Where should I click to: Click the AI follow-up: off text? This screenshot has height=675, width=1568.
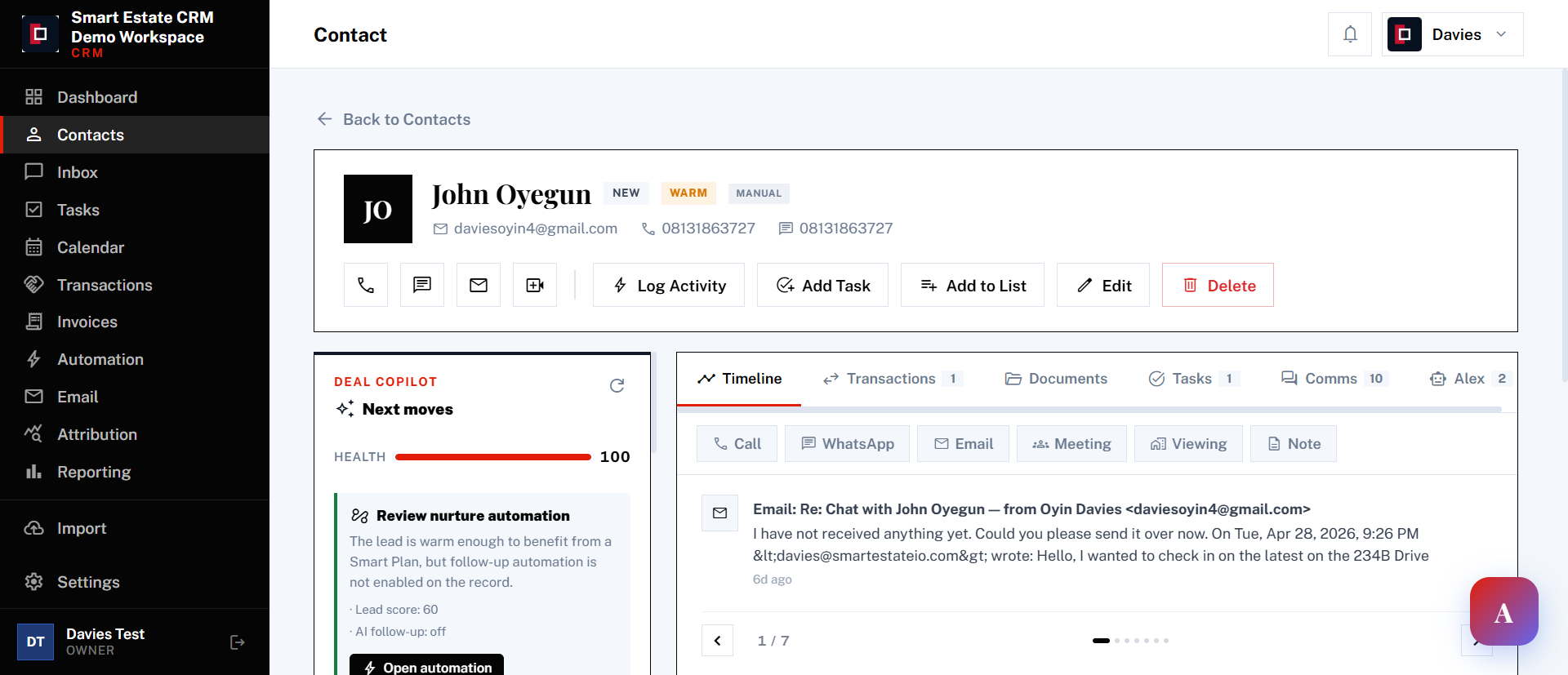tap(400, 632)
